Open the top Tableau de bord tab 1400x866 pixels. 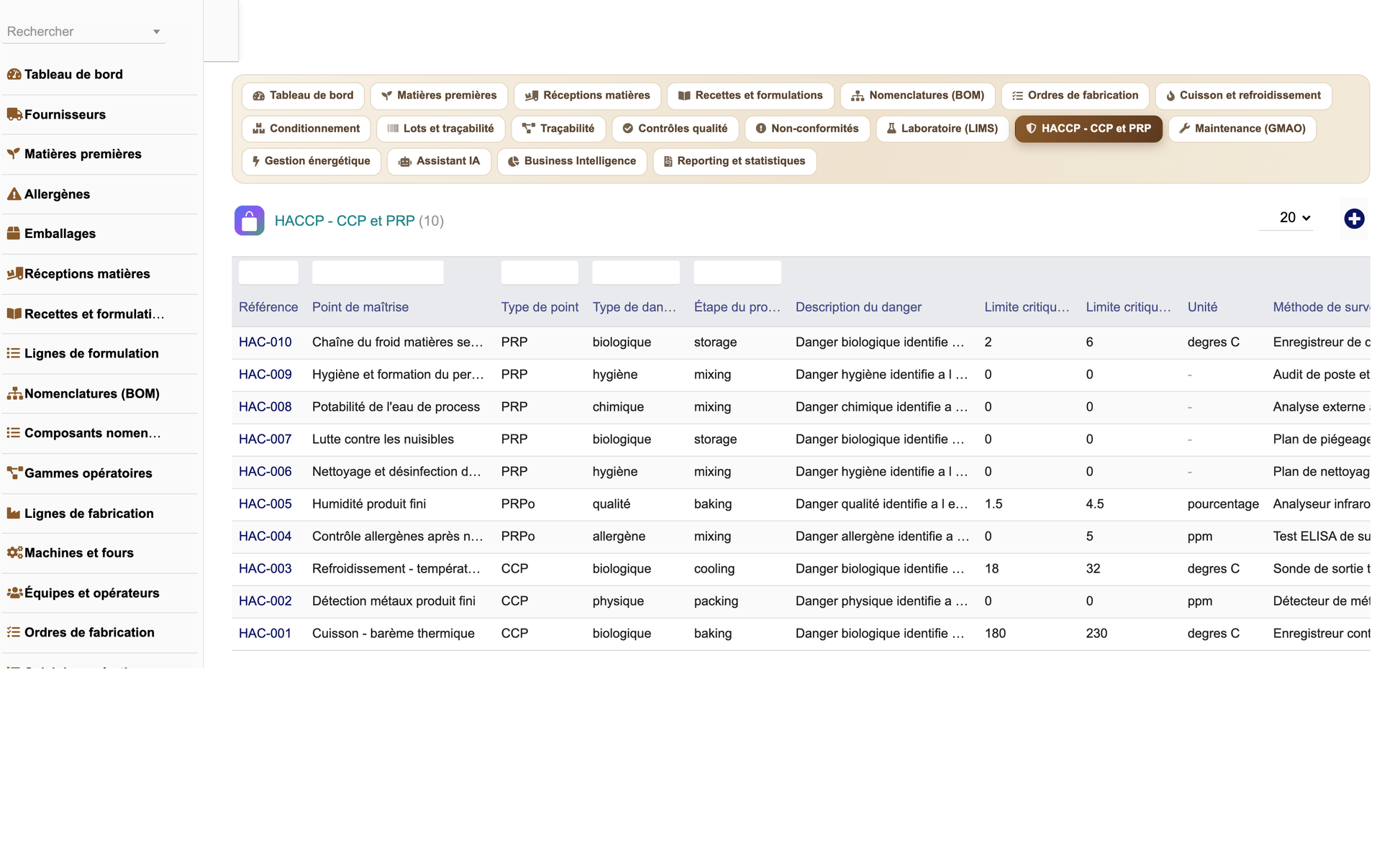pos(303,96)
